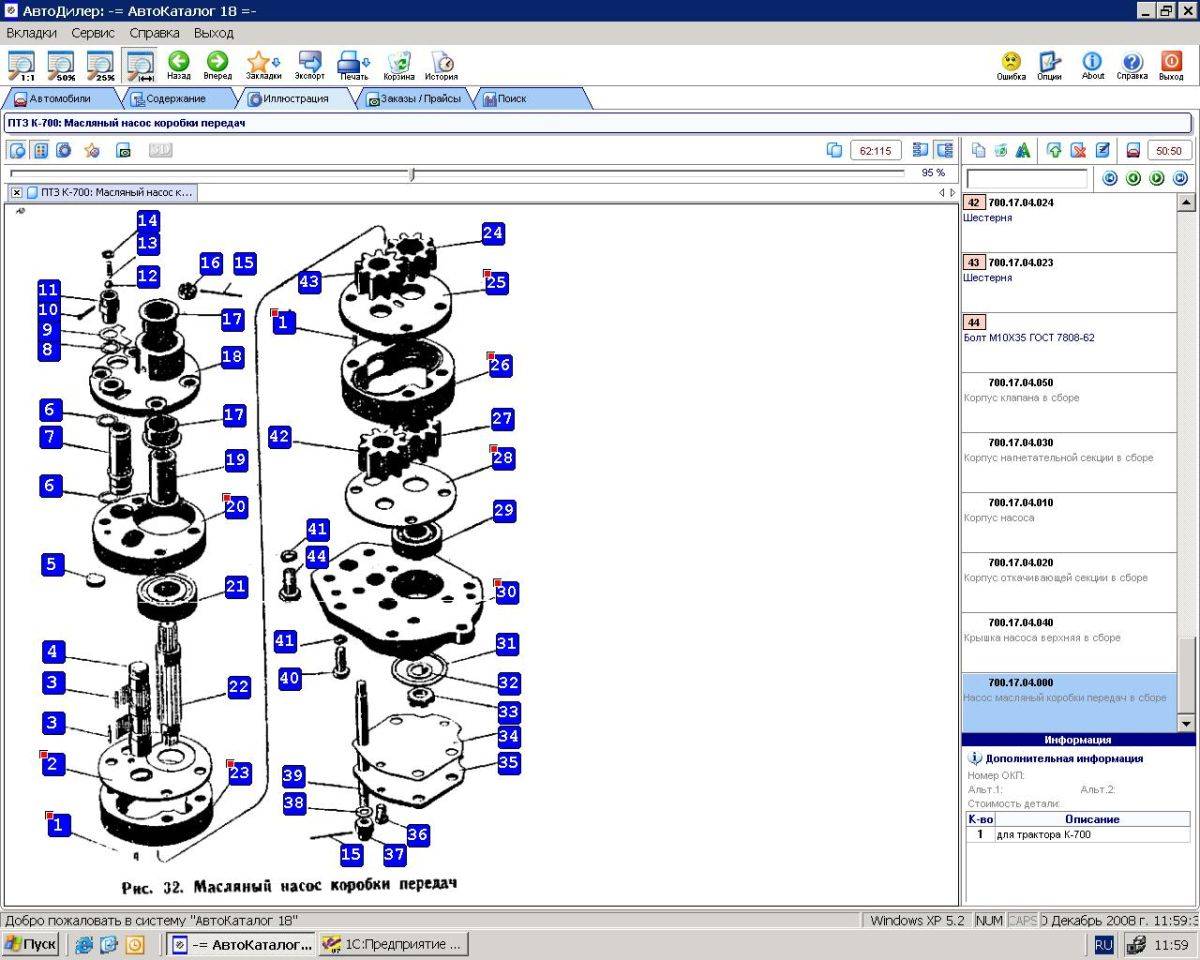Click the Экспорт toolbar icon
The image size is (1200, 960).
[310, 65]
